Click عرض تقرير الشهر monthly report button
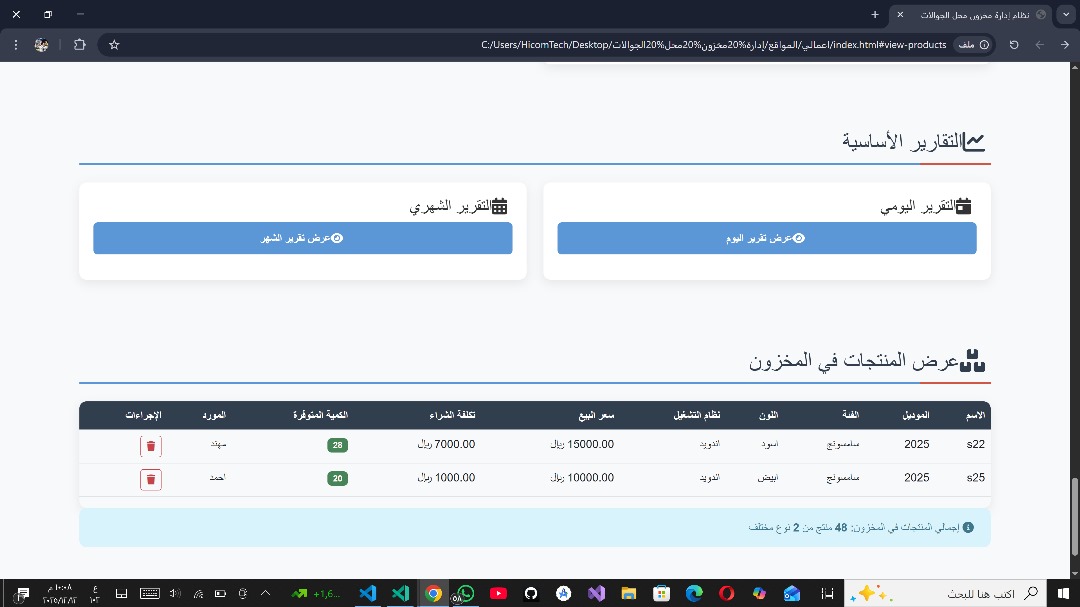 point(302,238)
